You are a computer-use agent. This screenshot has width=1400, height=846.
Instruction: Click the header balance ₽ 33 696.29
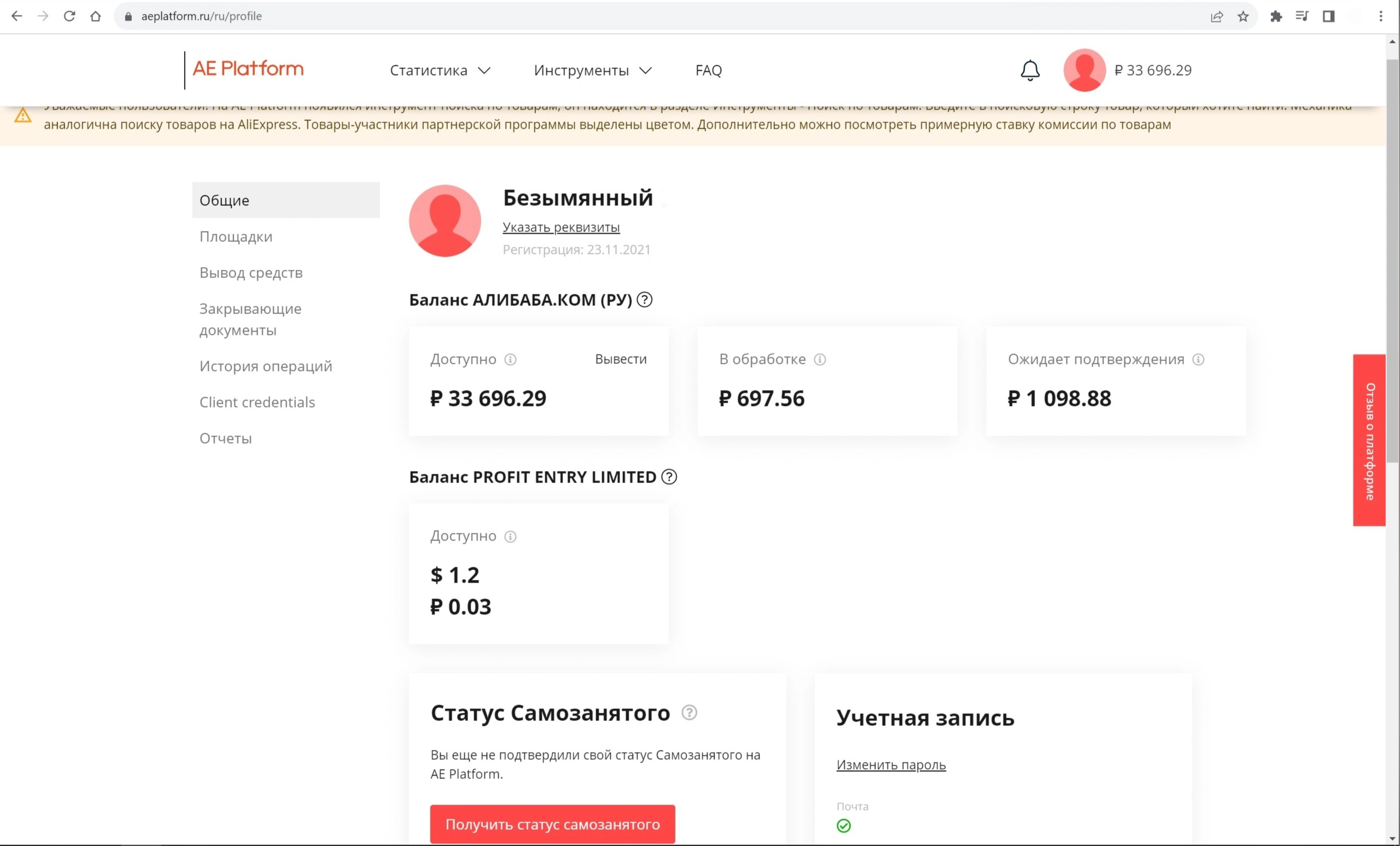(x=1153, y=71)
